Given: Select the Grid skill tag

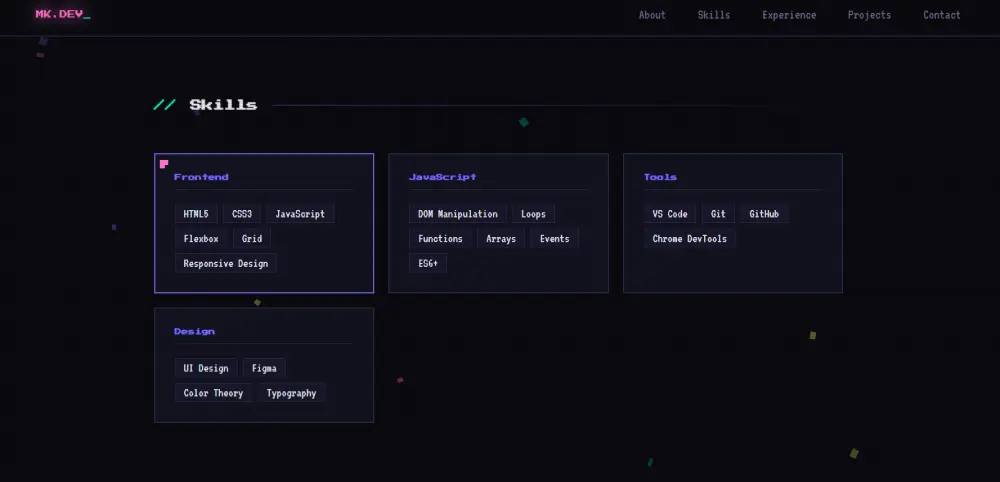Looking at the screenshot, I should (x=252, y=238).
